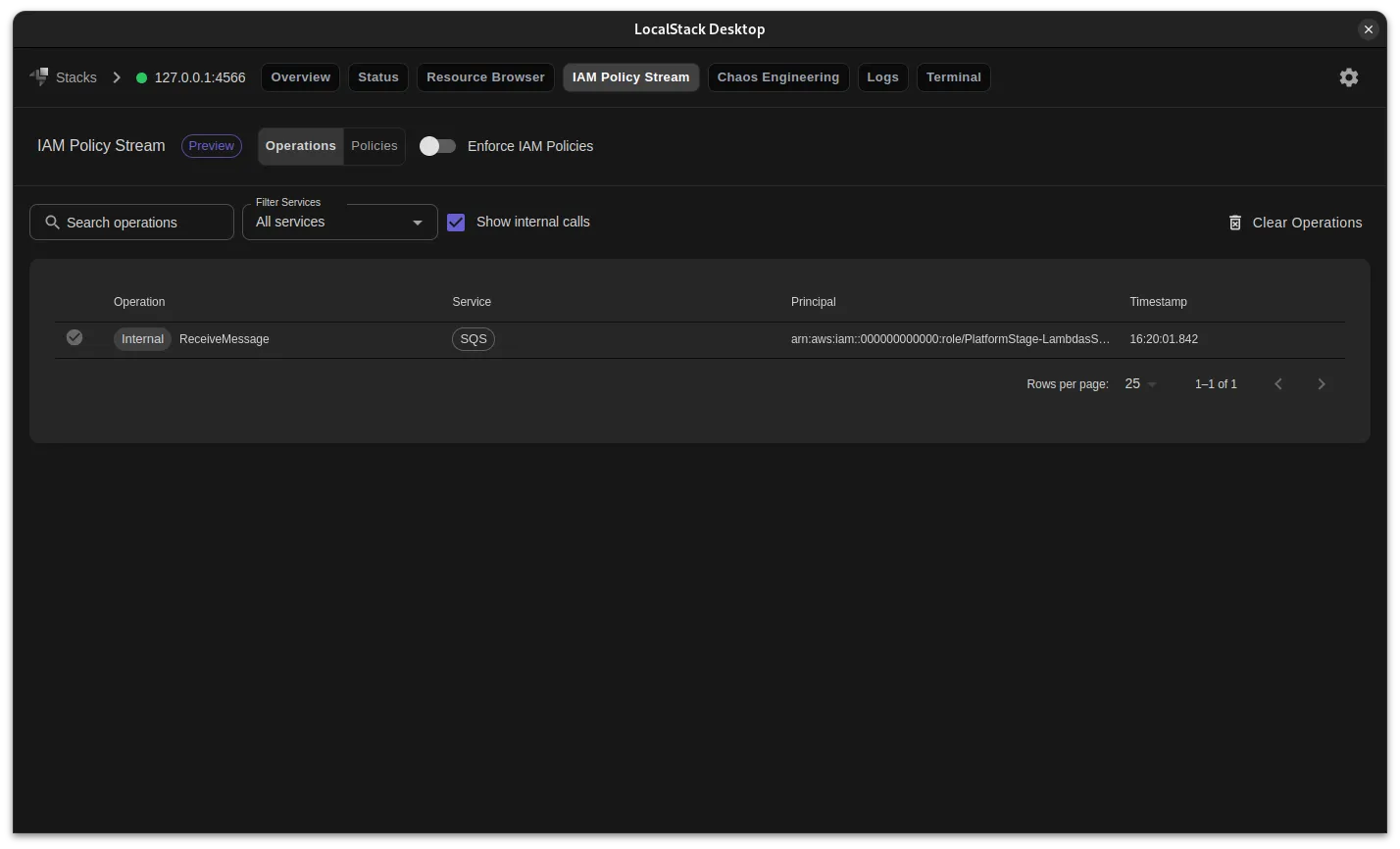
Task: Click the LocalStack logo icon
Action: pos(39,76)
